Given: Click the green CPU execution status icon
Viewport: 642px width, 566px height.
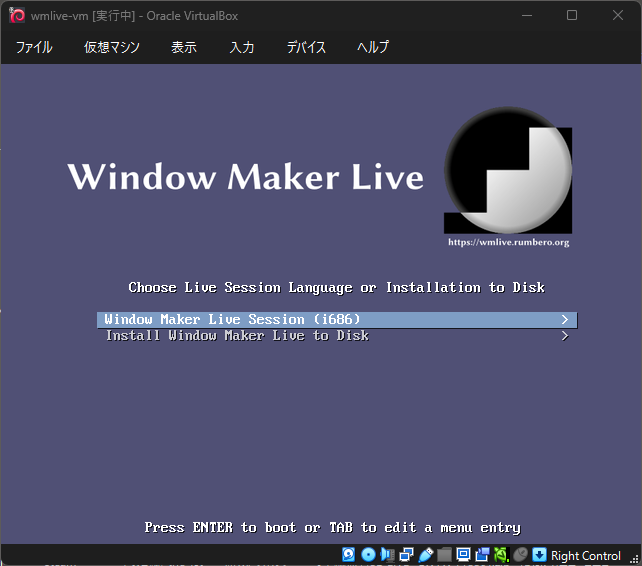Looking at the screenshot, I should pos(501,555).
